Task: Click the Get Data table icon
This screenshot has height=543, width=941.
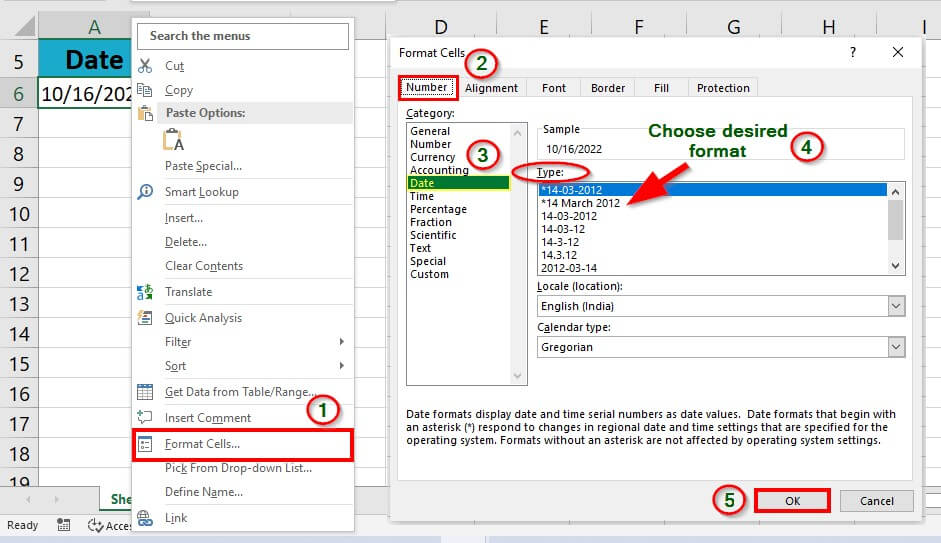Action: click(145, 392)
